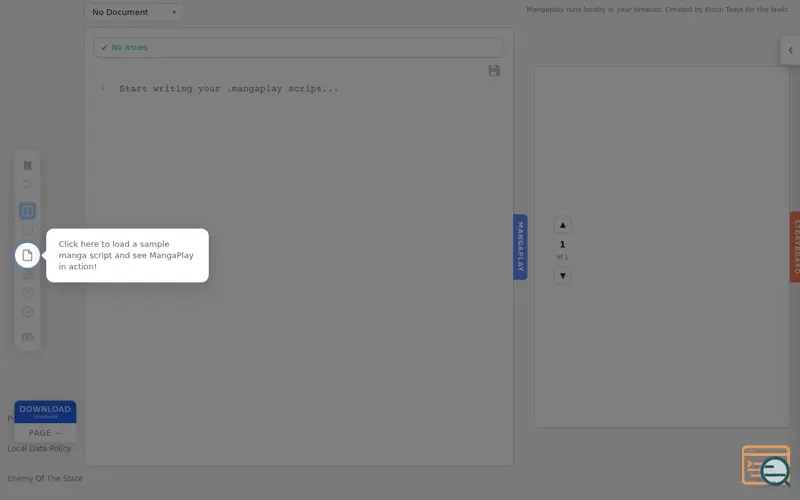Open the No Document dropdown

click(x=134, y=12)
